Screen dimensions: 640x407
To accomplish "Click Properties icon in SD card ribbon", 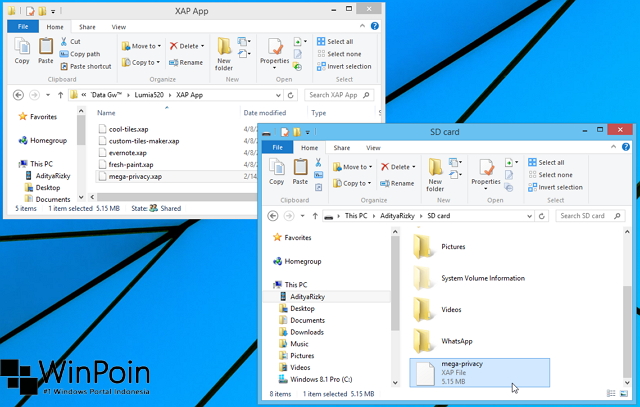I will 486,167.
